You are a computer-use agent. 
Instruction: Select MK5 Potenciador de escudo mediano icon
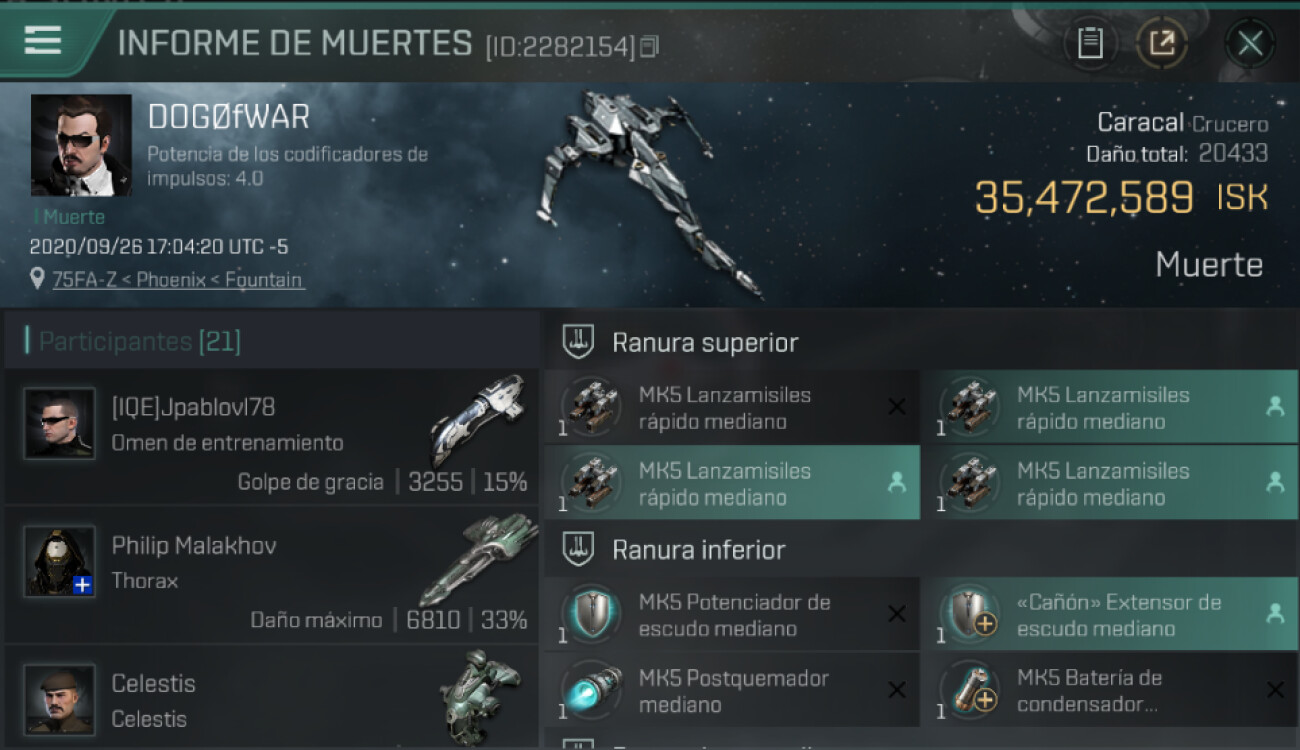coord(591,613)
